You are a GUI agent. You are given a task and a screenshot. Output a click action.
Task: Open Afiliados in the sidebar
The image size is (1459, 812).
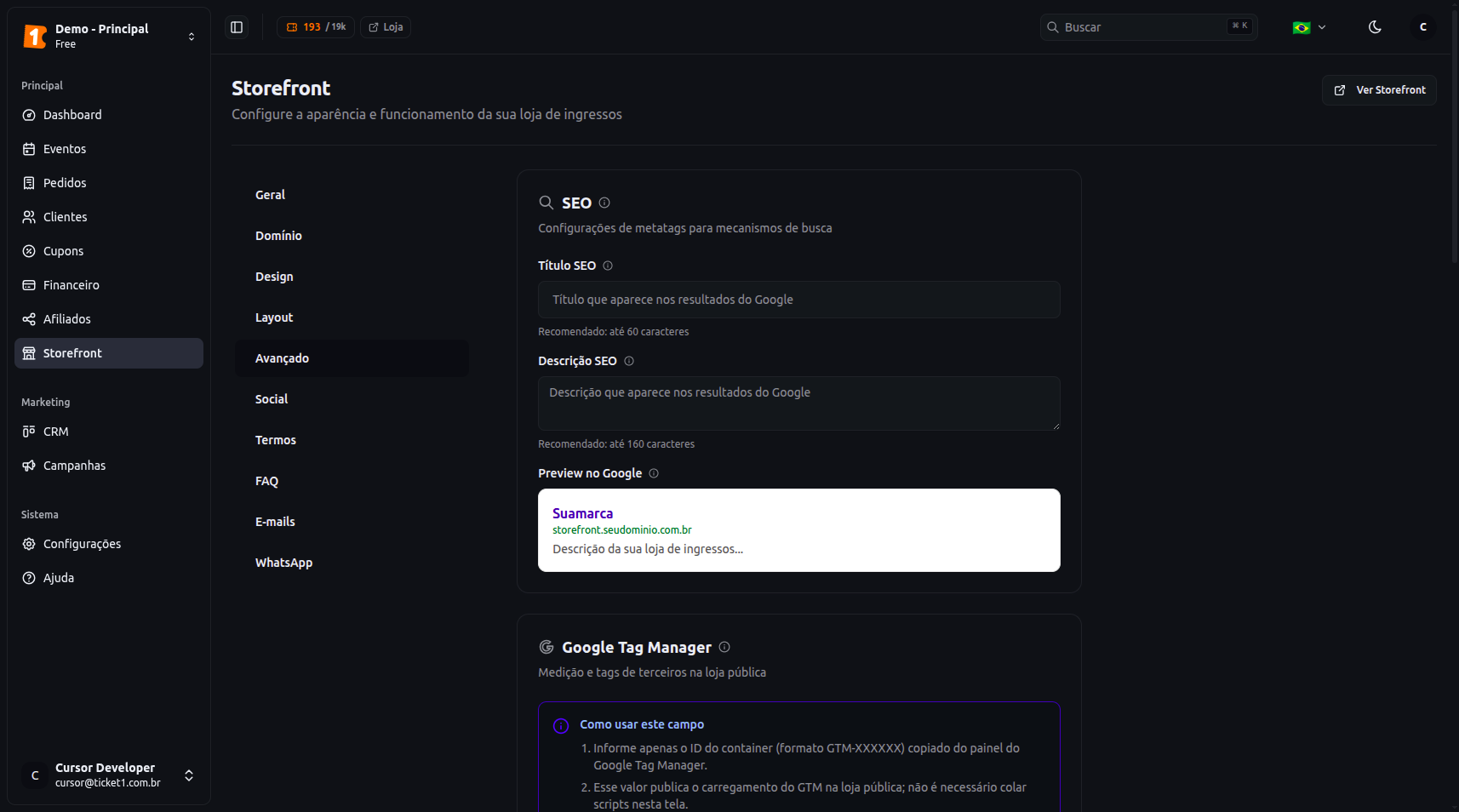(x=109, y=319)
